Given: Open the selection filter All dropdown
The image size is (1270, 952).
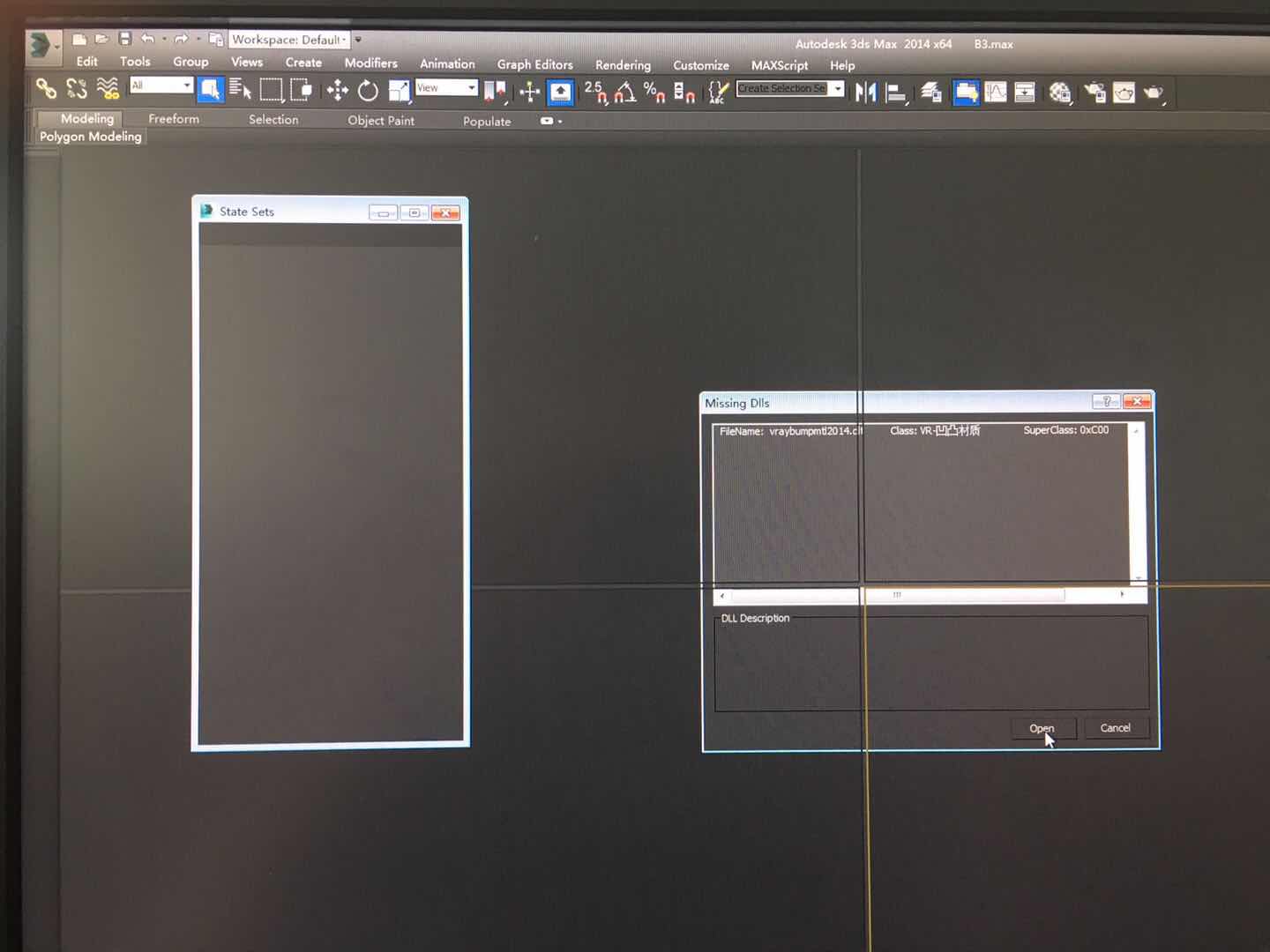Looking at the screenshot, I should click(161, 85).
